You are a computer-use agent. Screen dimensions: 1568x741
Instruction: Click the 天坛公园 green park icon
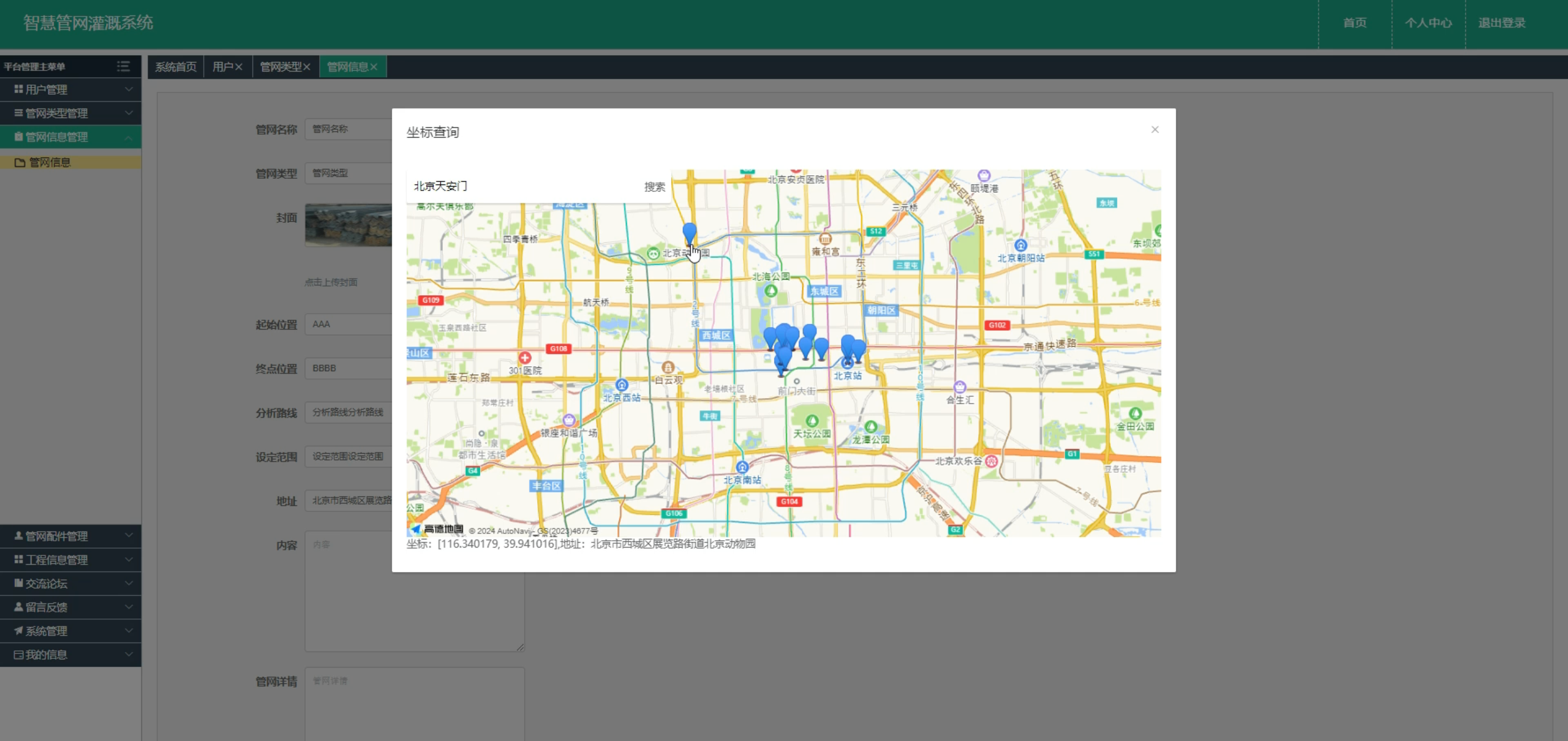[812, 421]
